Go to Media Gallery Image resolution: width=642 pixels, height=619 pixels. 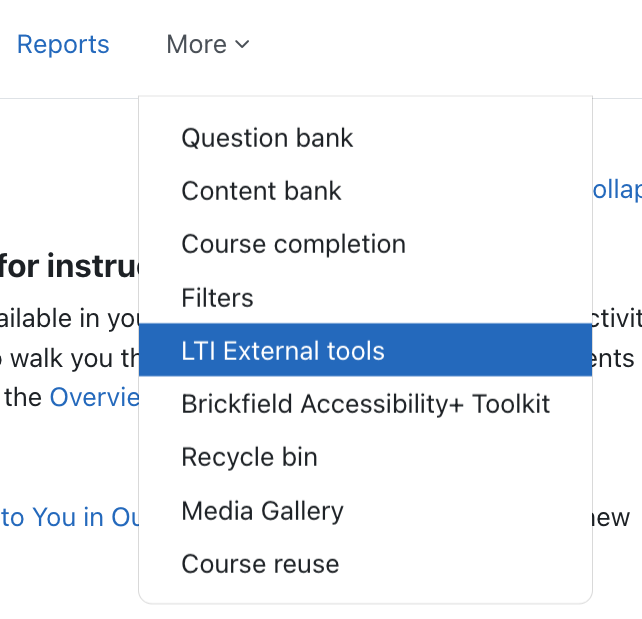pos(365,511)
